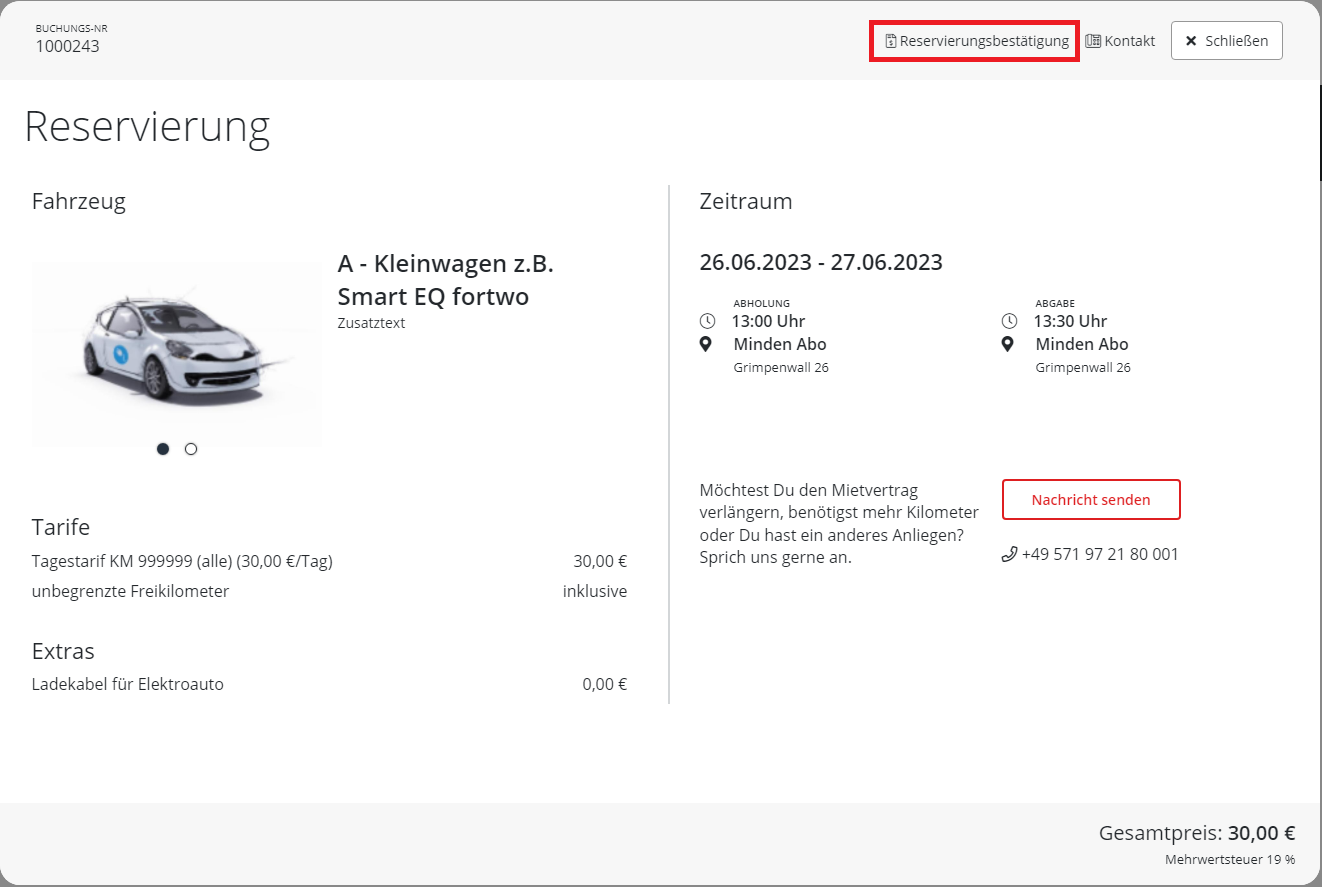Click the Grimpenwall 26 address under Abholung
This screenshot has height=887, width=1322.
781,368
